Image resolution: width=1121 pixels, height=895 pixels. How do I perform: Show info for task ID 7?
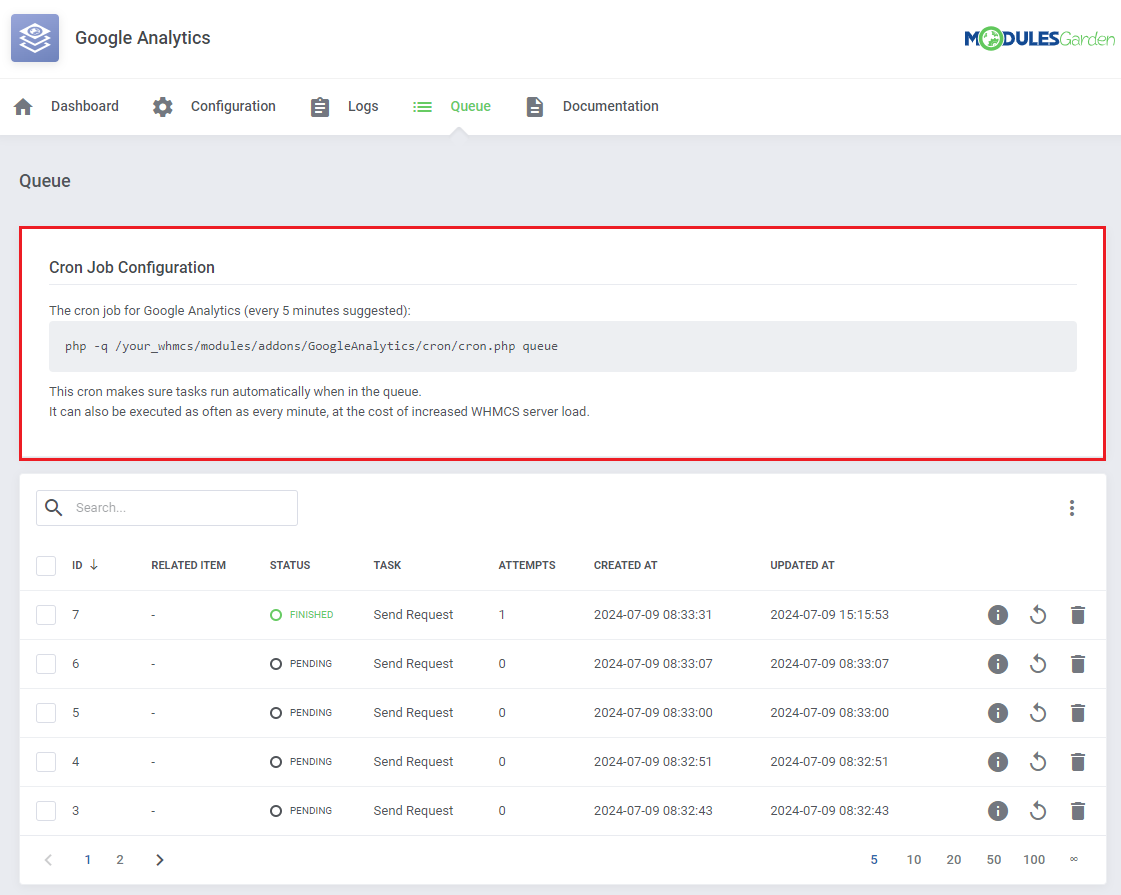(x=998, y=615)
